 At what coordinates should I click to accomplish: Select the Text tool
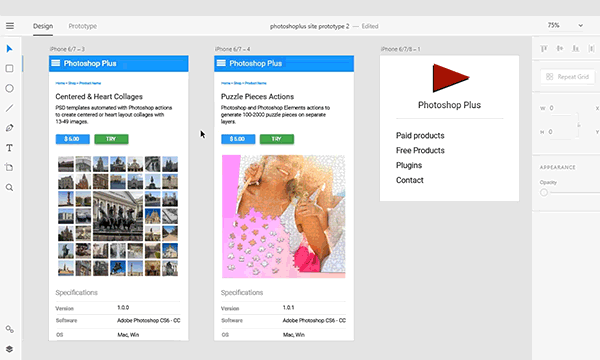10,148
